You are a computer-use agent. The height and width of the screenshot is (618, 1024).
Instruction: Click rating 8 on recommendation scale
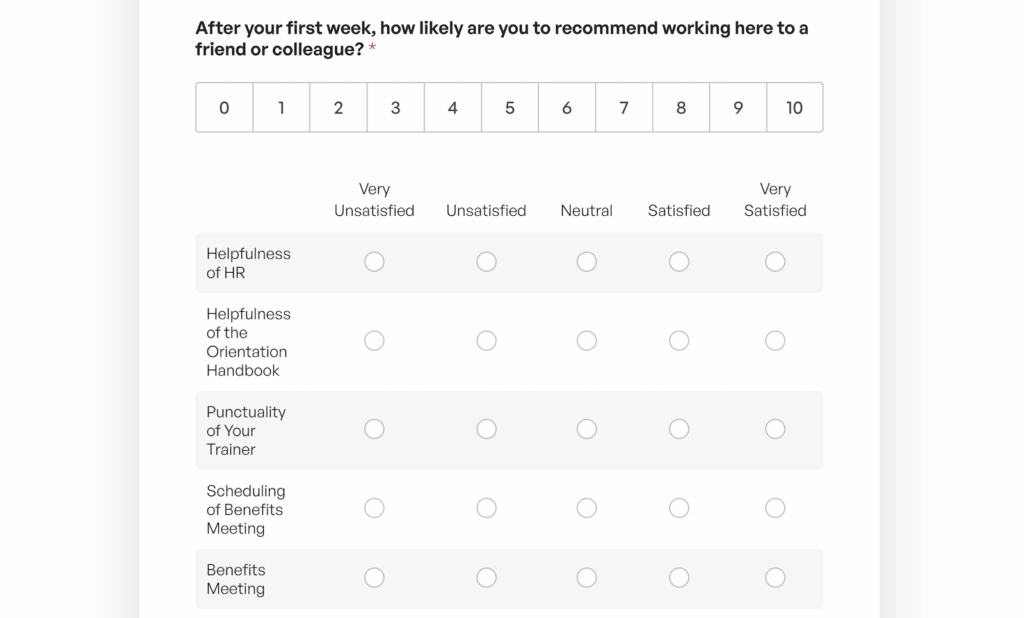[681, 108]
